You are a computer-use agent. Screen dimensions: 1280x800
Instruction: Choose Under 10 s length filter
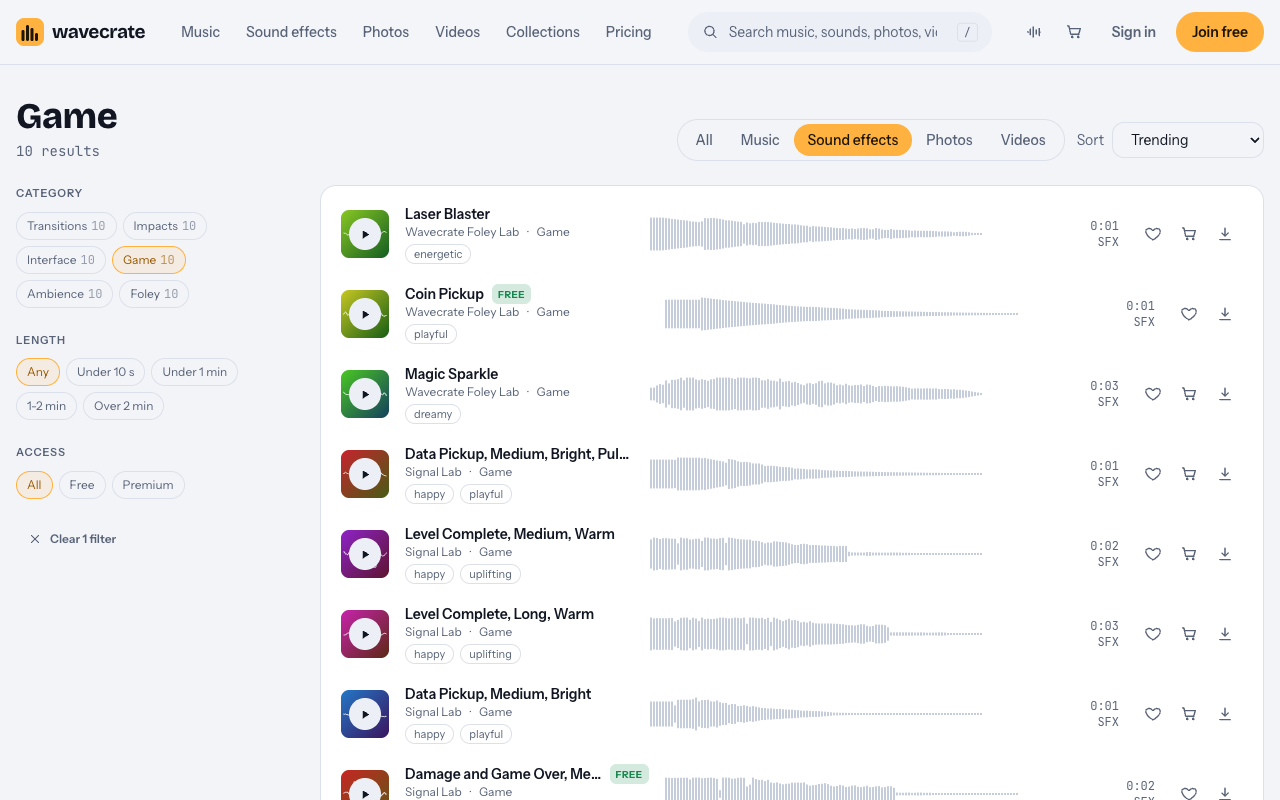[106, 372]
